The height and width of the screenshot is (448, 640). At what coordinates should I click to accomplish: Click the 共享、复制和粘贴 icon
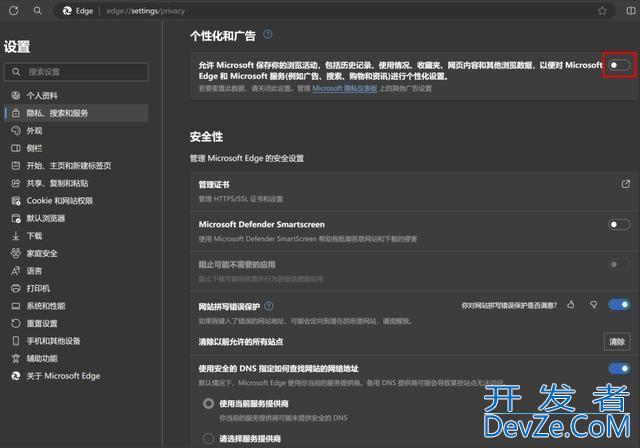pos(16,183)
